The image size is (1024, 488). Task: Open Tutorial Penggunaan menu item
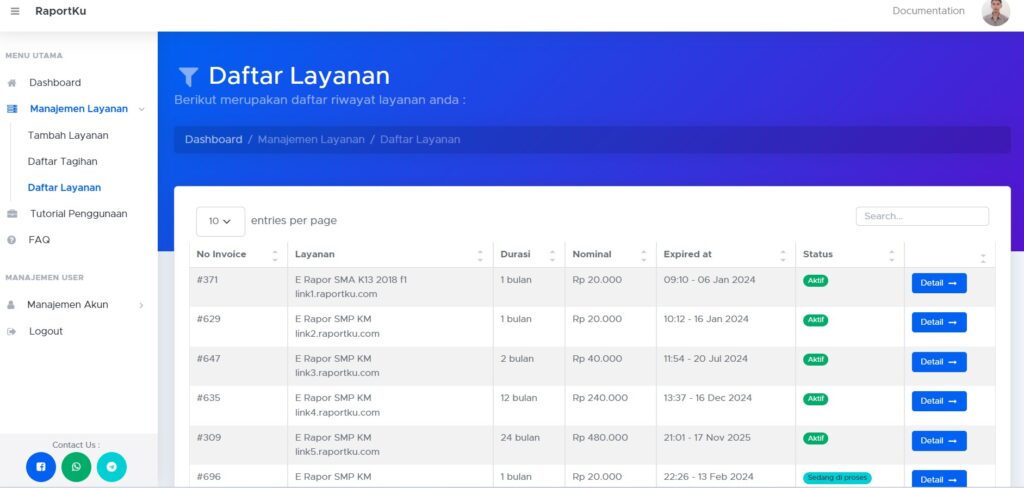(x=78, y=214)
